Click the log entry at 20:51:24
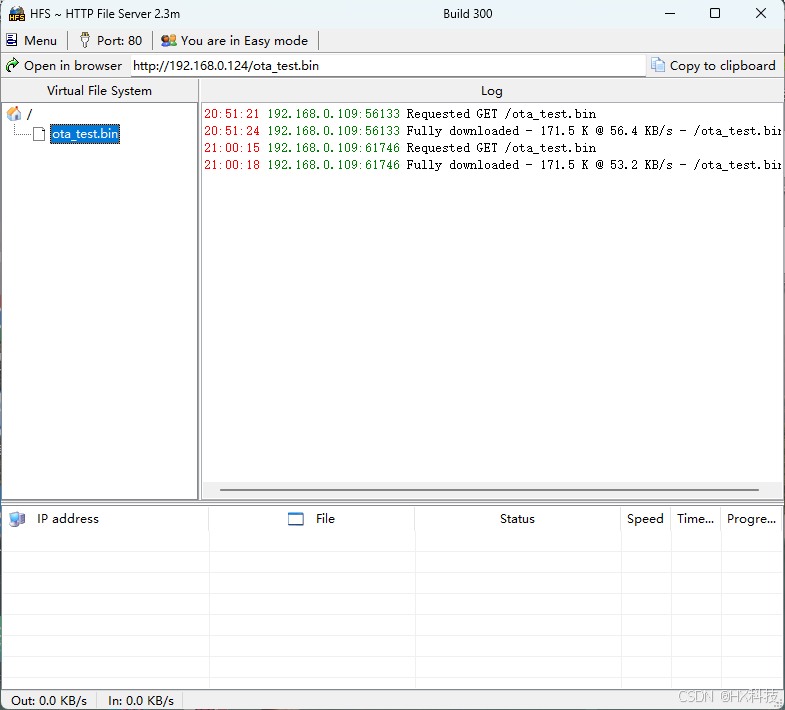Screen dimensions: 785x710 coord(492,131)
